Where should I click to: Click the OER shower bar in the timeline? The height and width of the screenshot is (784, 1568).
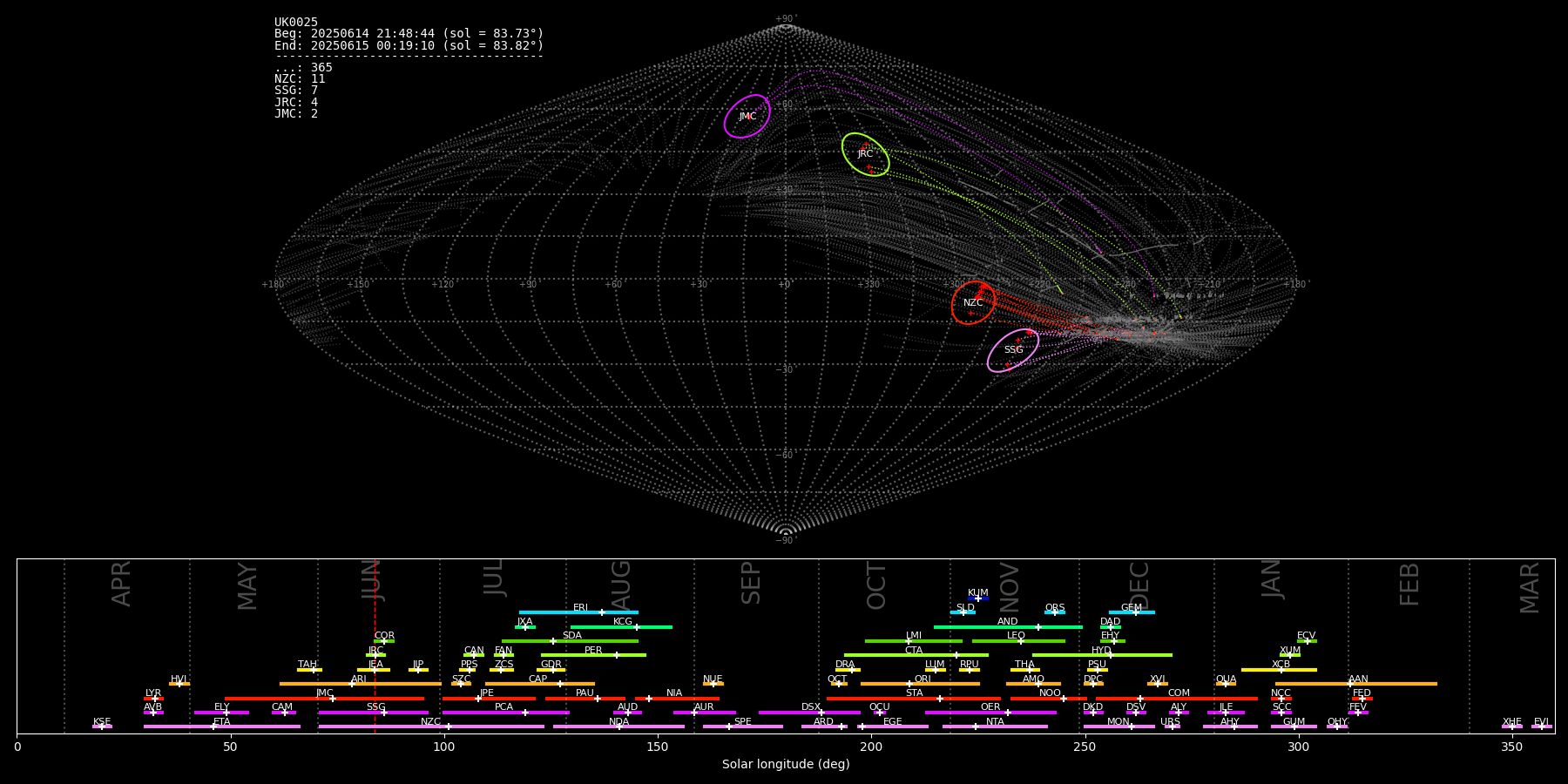[x=990, y=713]
